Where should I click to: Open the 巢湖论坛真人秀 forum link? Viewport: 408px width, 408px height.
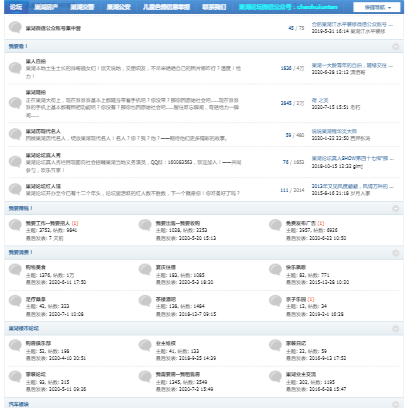(43, 155)
